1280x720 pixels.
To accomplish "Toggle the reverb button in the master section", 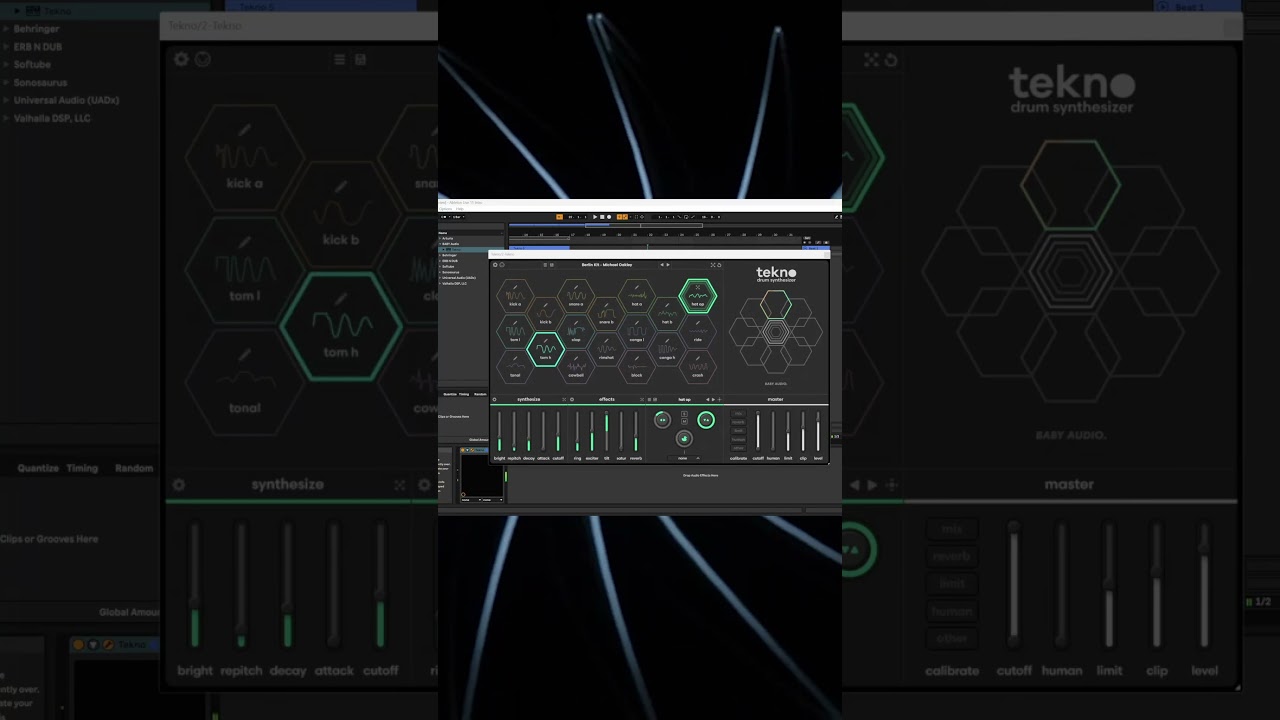I will pos(739,422).
